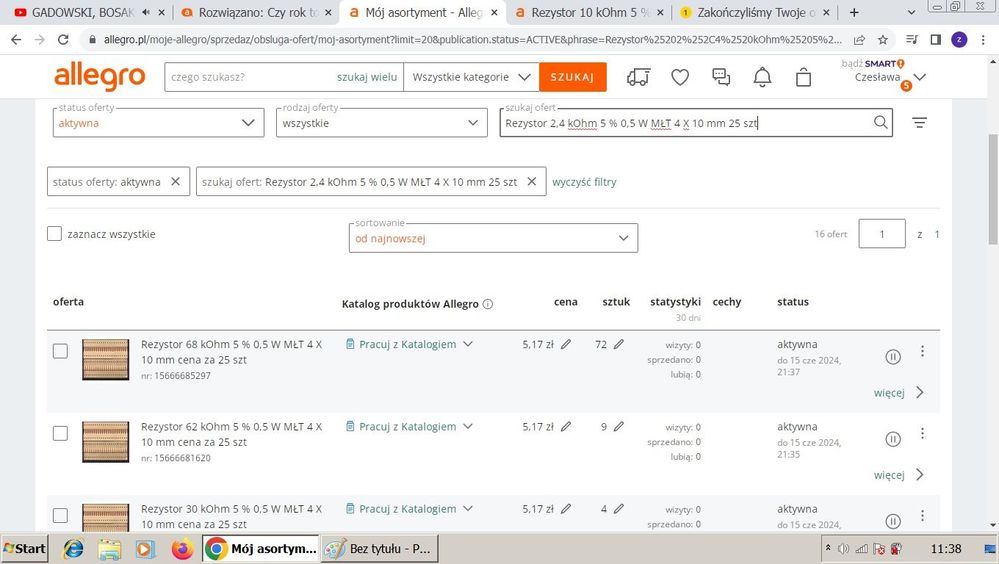
Task: Select checkbox for Rezystor 30 kOhm offer
Action: point(60,516)
